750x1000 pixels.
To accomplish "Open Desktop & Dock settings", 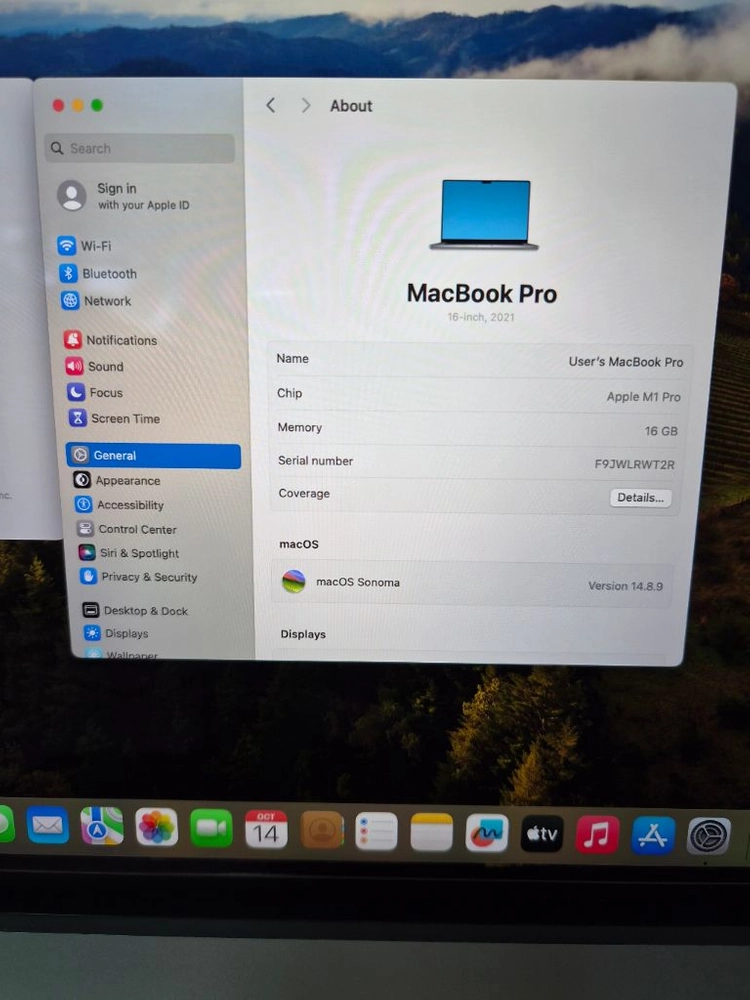I will (x=135, y=610).
